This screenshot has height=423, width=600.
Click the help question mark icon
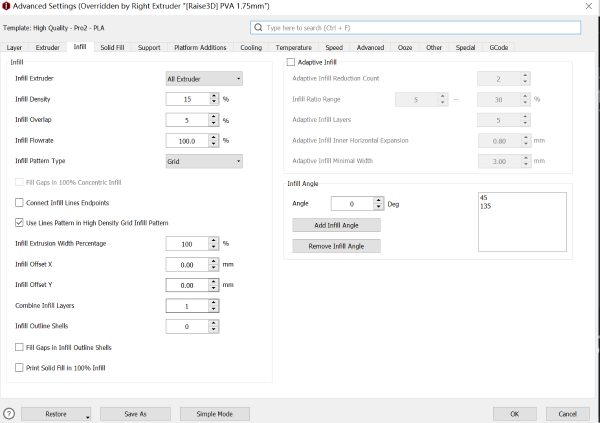pyautogui.click(x=9, y=413)
